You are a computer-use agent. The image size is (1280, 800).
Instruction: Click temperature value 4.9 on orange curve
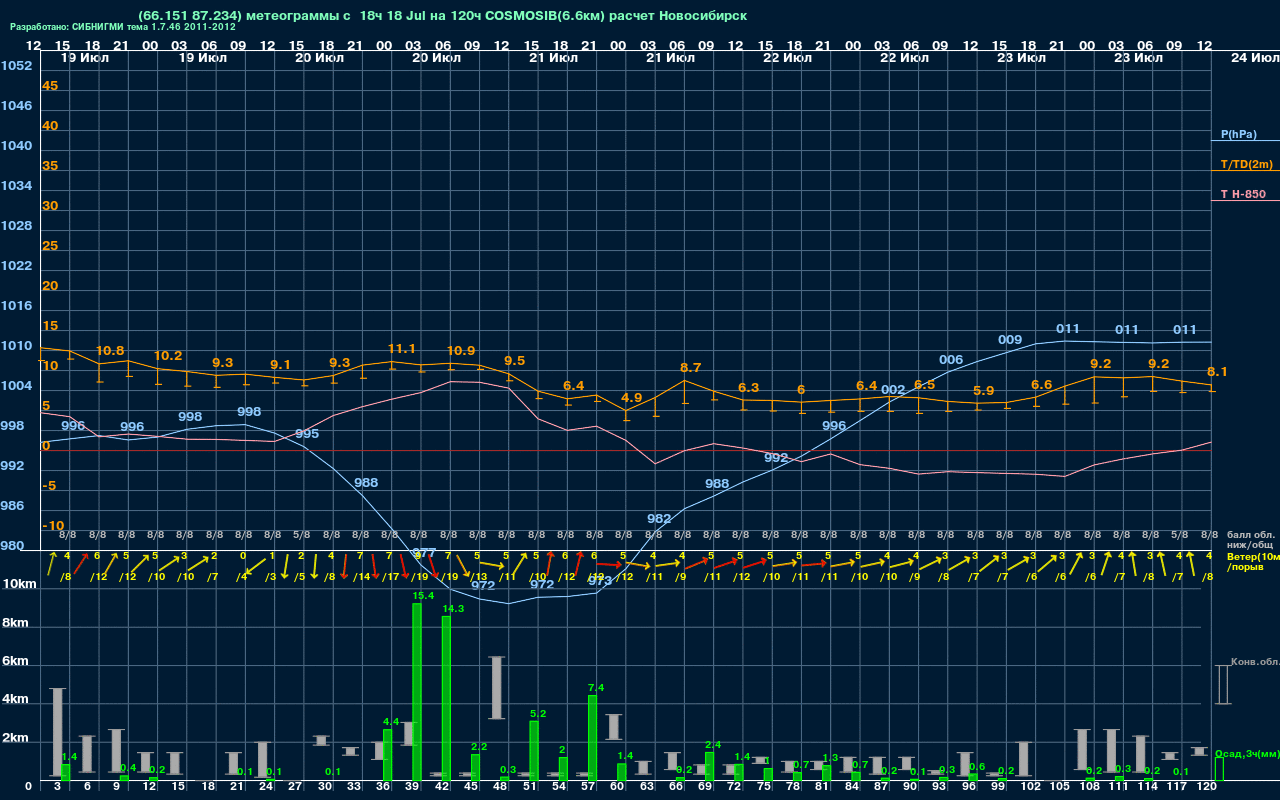tap(631, 398)
